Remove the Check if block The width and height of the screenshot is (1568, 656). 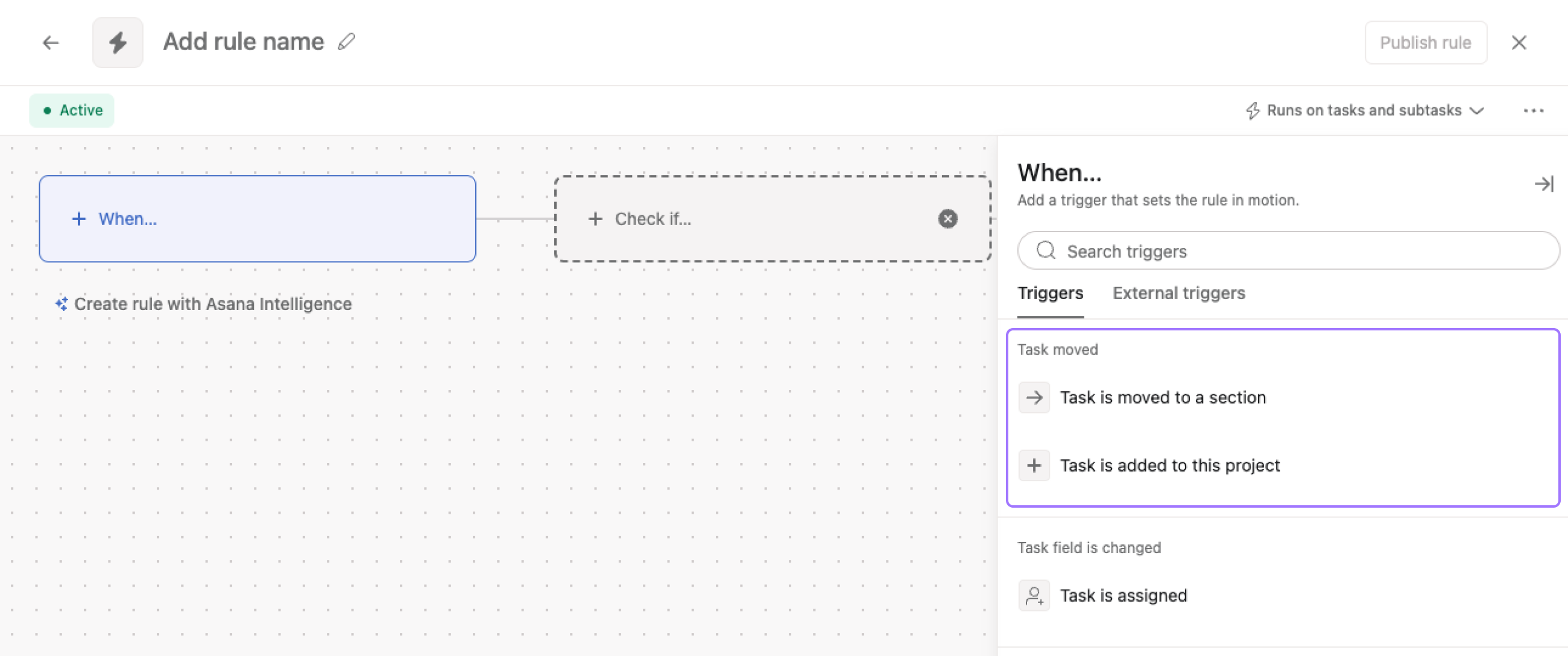947,218
